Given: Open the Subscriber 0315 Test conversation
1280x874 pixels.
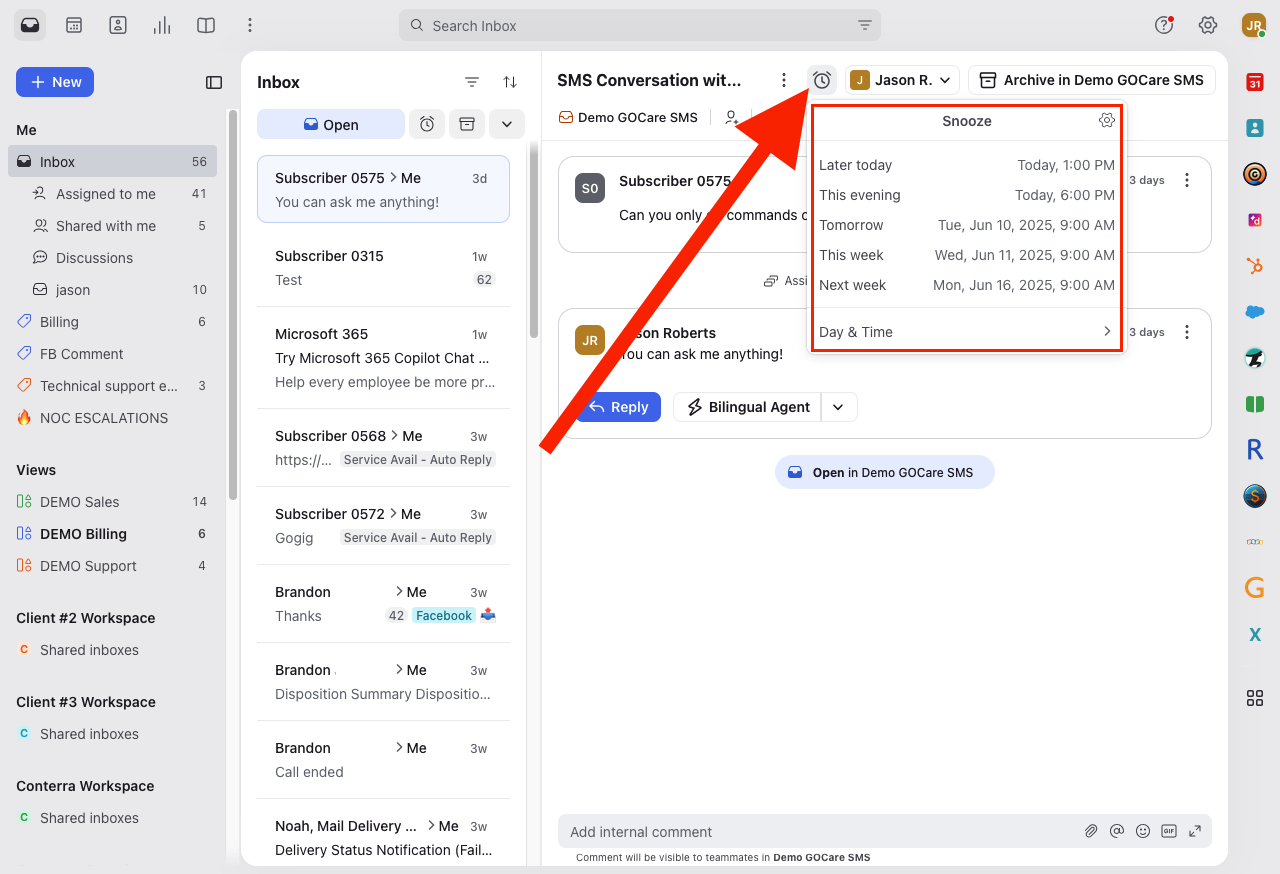Looking at the screenshot, I should point(383,268).
